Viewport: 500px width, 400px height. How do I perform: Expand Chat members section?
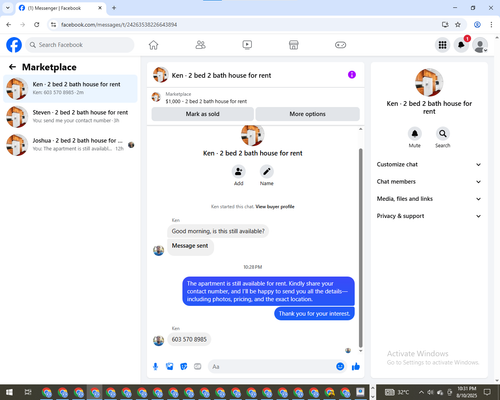point(429,182)
